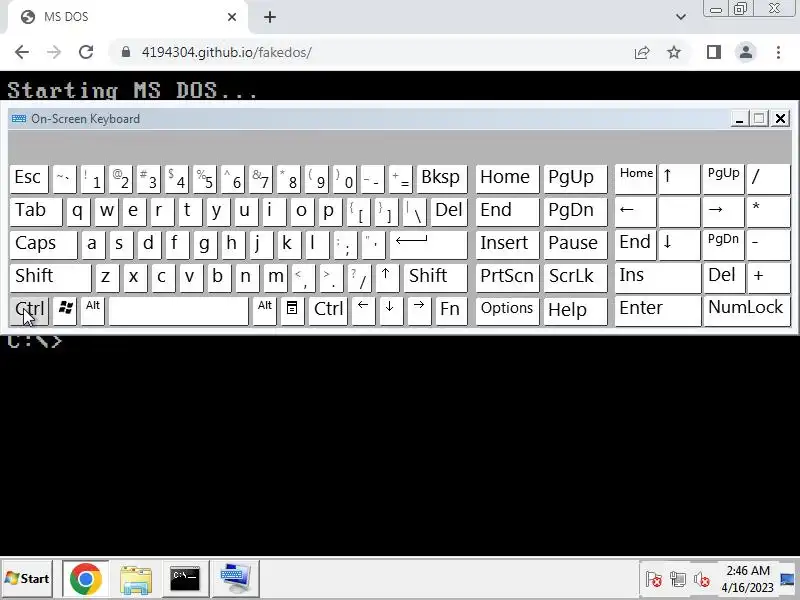
Task: Click the numpad asterisk key
Action: click(768, 211)
